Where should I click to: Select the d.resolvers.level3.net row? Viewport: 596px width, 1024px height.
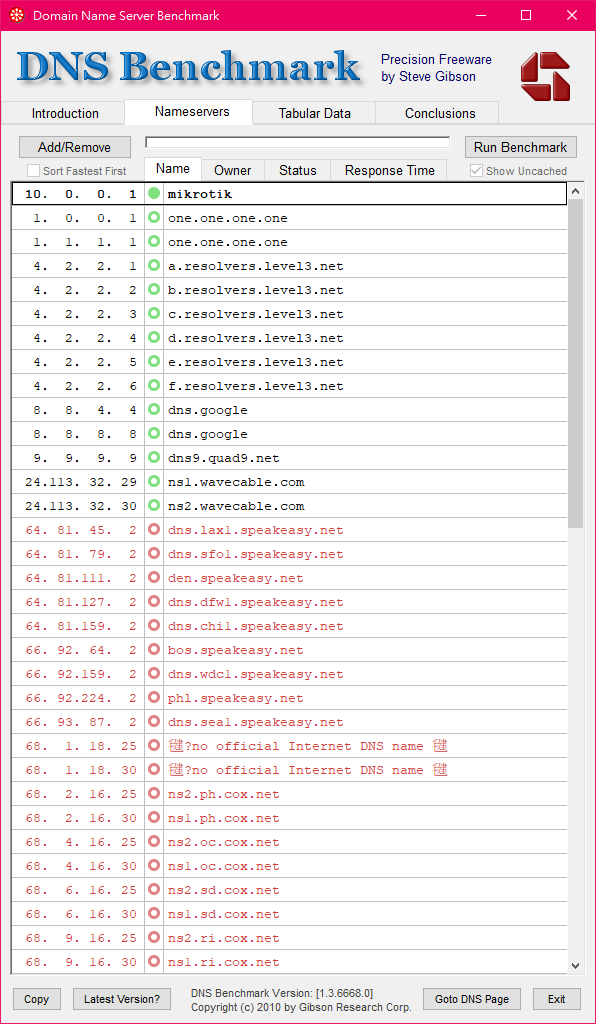(289, 338)
